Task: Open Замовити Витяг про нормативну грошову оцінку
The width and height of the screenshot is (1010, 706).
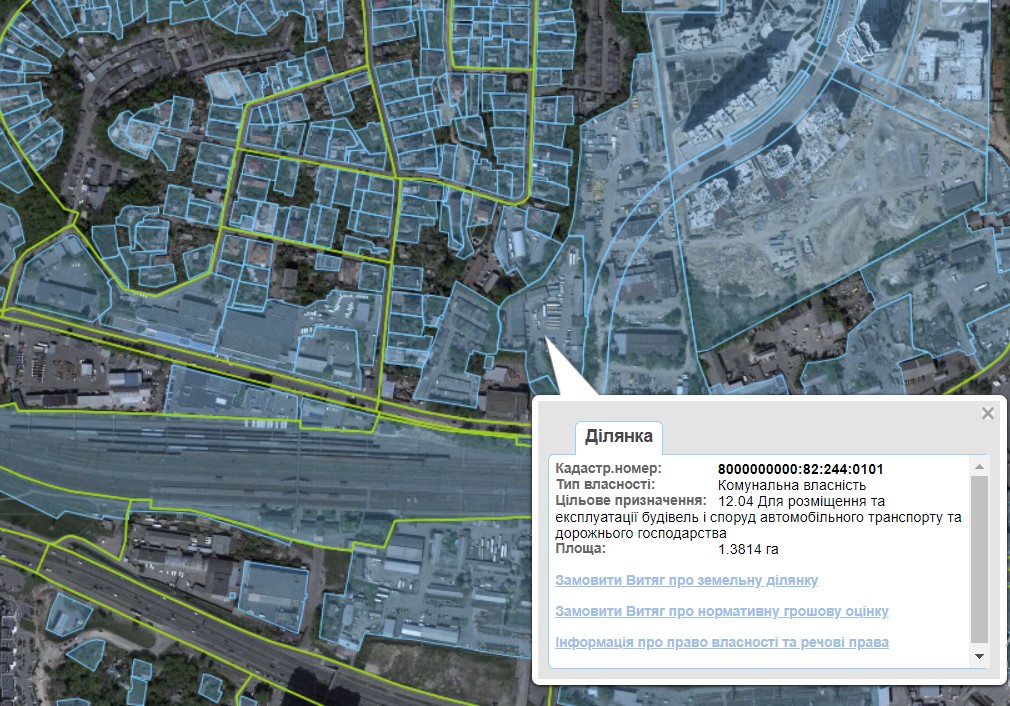Action: 721,611
